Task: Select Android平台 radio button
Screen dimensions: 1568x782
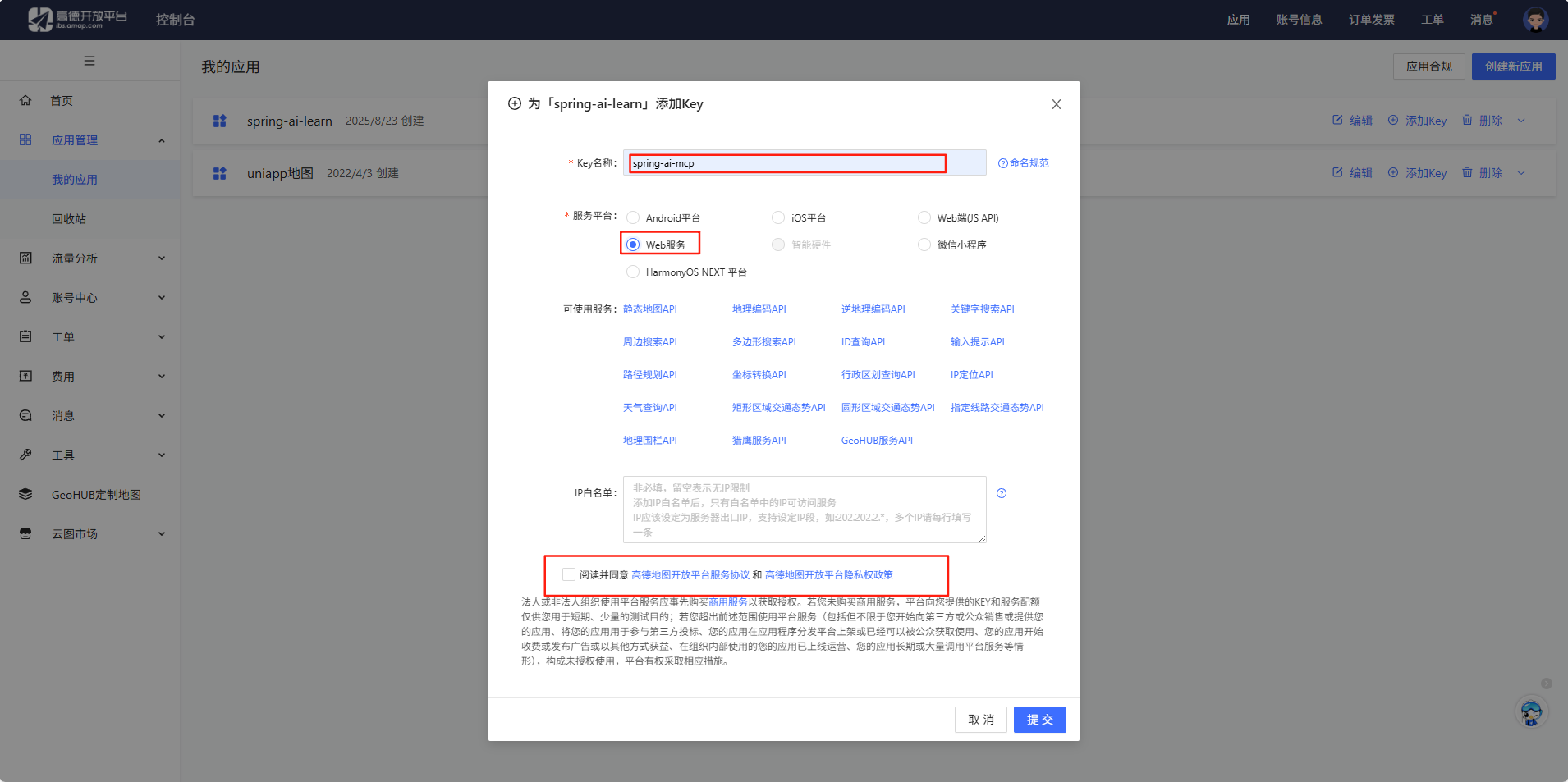Action: point(633,217)
